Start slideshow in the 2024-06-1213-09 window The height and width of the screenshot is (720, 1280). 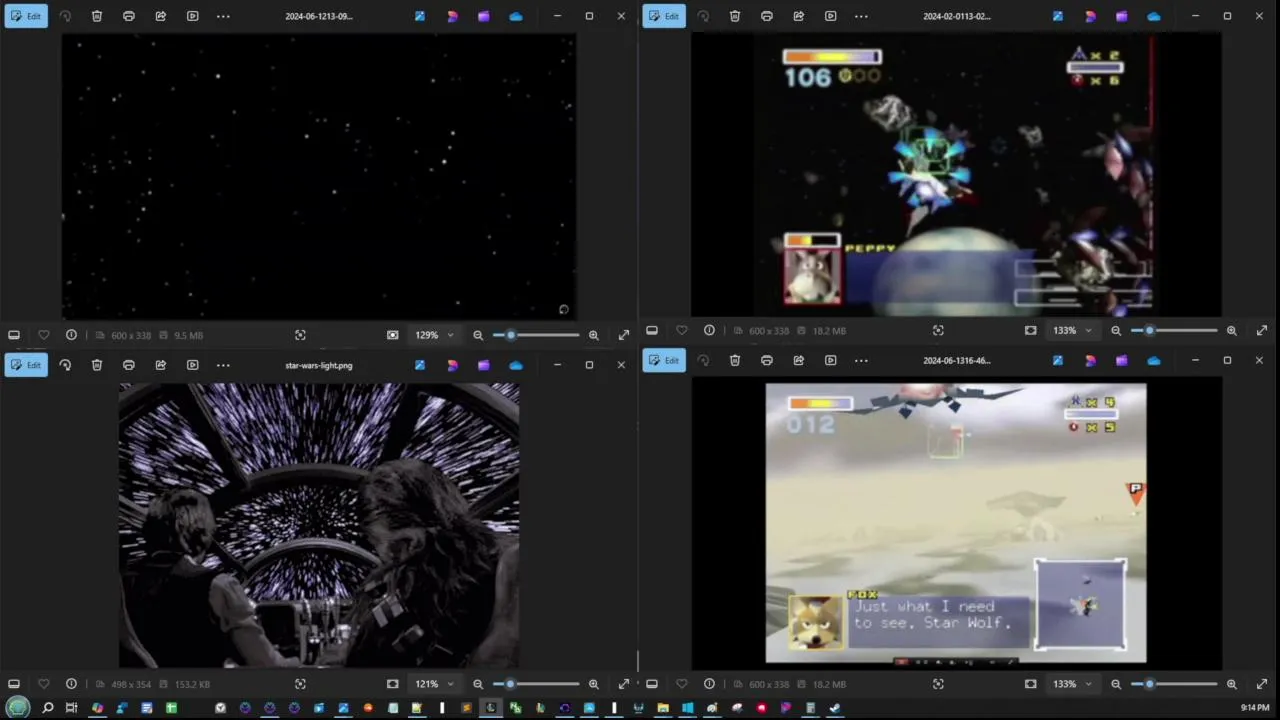[193, 16]
